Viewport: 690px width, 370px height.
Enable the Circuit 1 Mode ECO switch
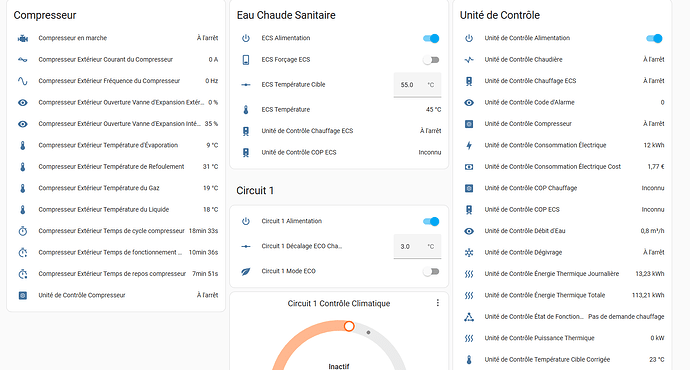tap(431, 271)
